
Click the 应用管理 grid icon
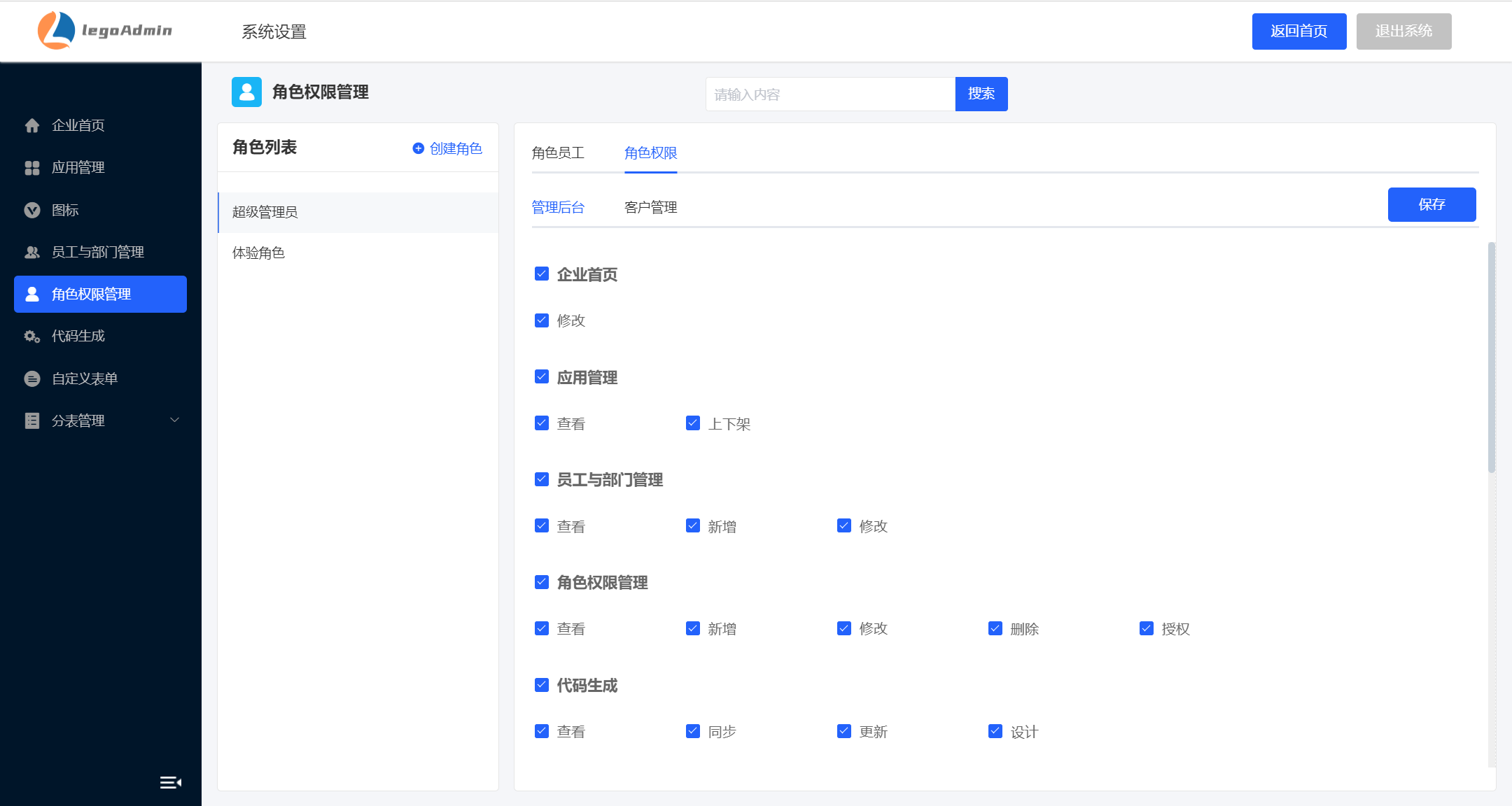pyautogui.click(x=32, y=168)
